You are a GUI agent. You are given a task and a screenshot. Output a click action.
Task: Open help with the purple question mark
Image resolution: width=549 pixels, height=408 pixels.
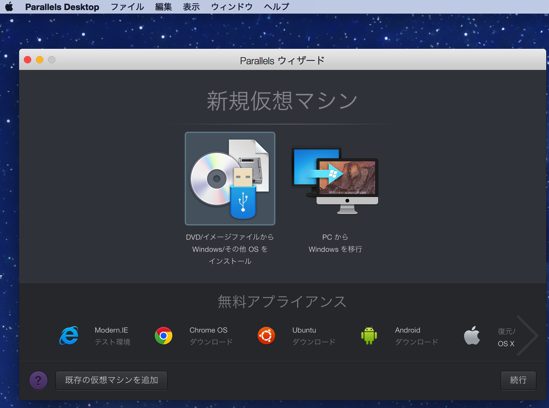pos(39,380)
